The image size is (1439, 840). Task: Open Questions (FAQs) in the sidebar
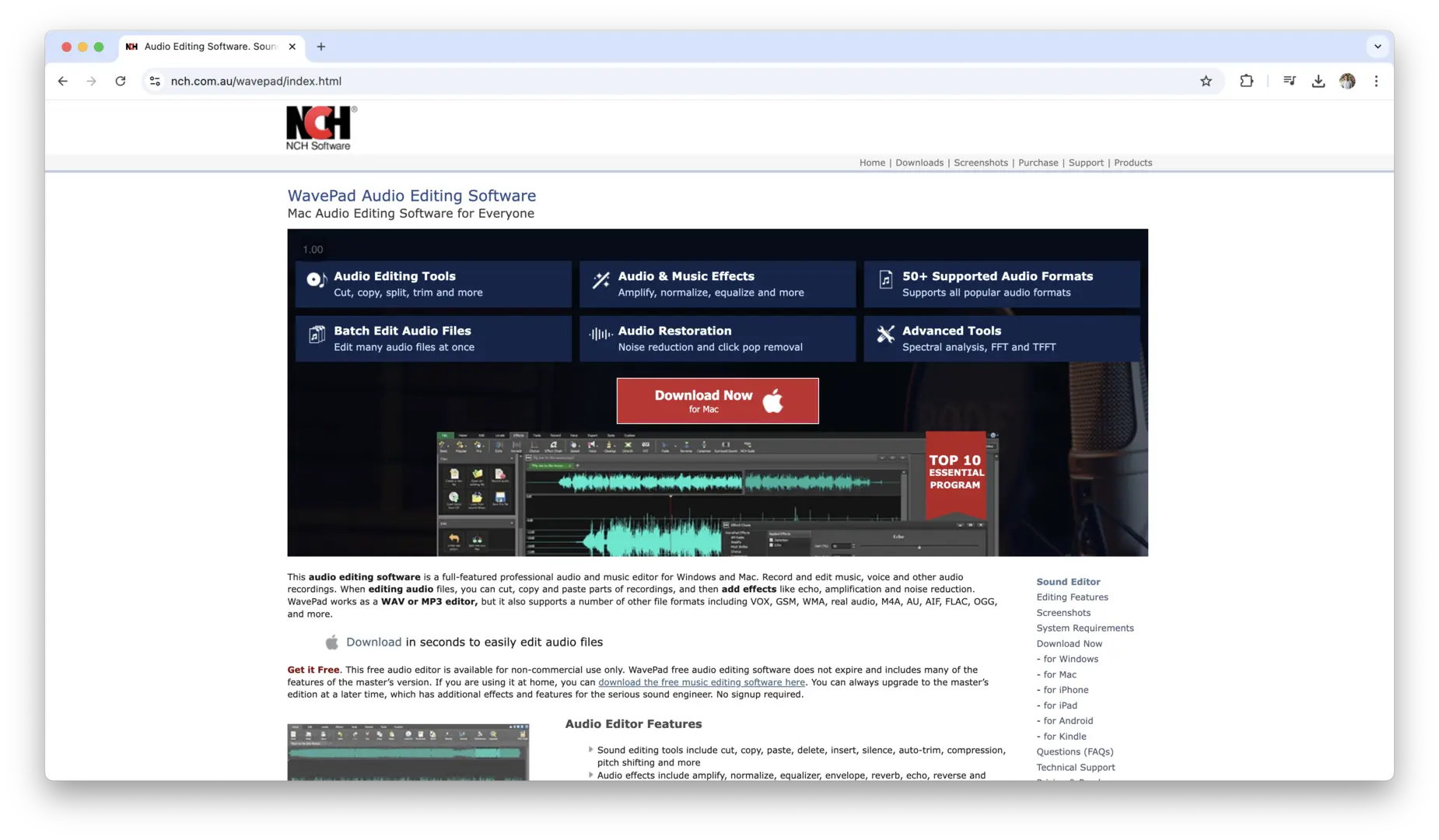pyautogui.click(x=1075, y=752)
